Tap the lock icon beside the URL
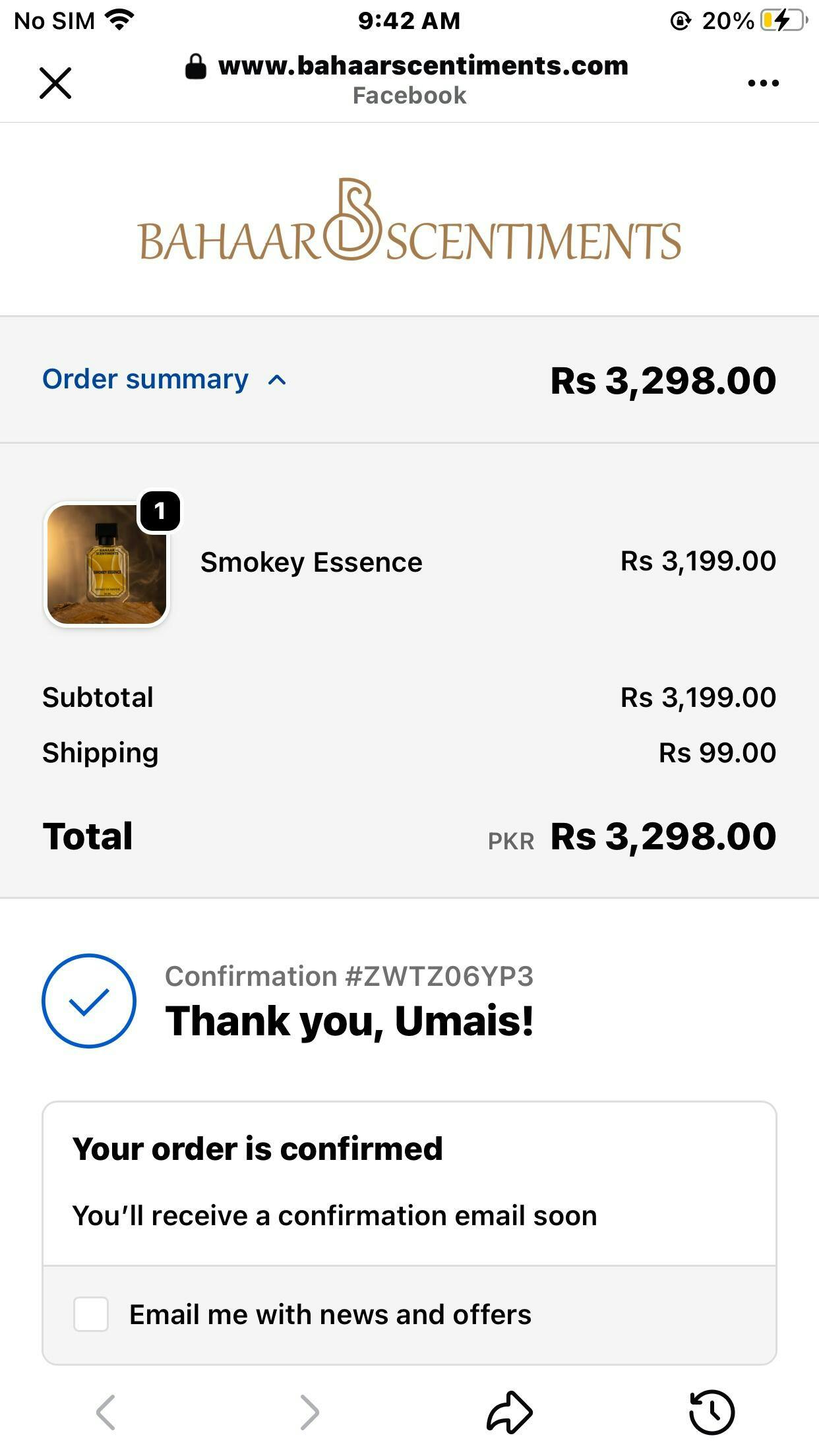This screenshot has height=1456, width=819. click(195, 66)
